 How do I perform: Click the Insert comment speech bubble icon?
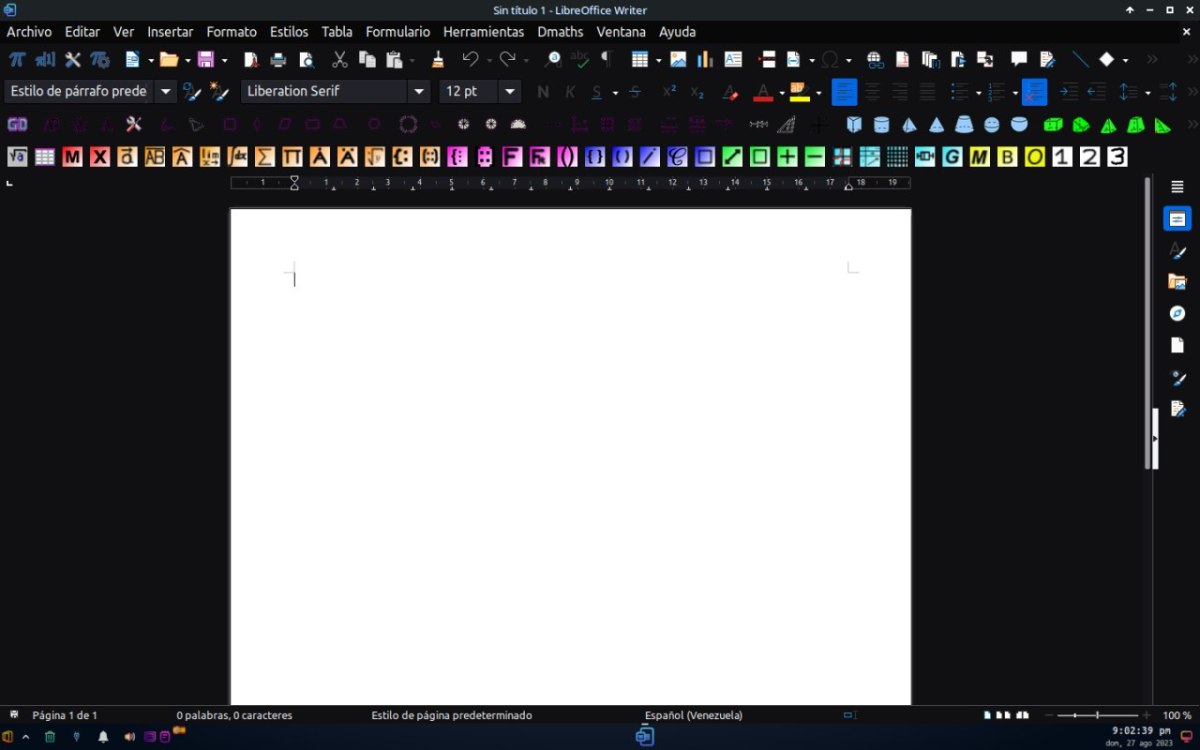[x=1019, y=59]
